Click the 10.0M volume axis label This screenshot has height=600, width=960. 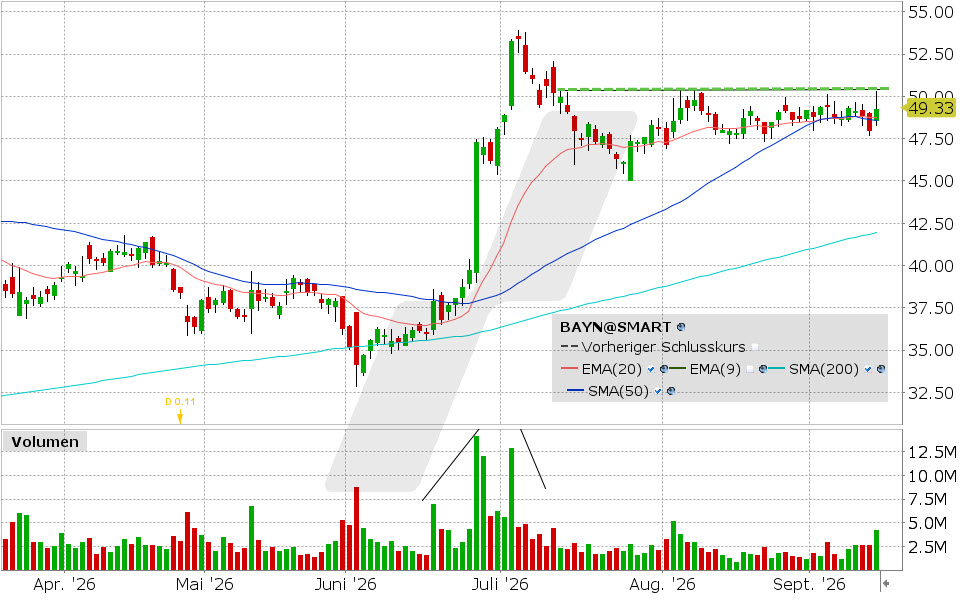[x=932, y=476]
